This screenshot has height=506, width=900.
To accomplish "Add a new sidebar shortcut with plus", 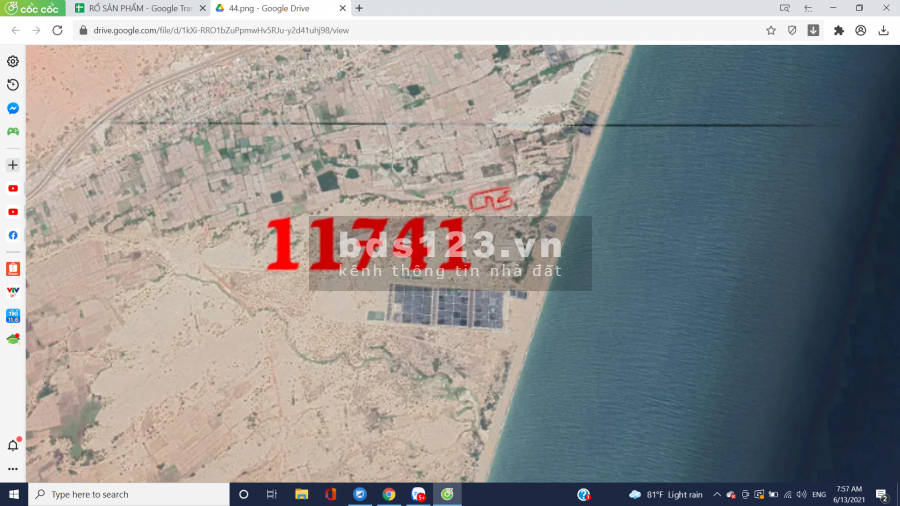I will coord(13,165).
